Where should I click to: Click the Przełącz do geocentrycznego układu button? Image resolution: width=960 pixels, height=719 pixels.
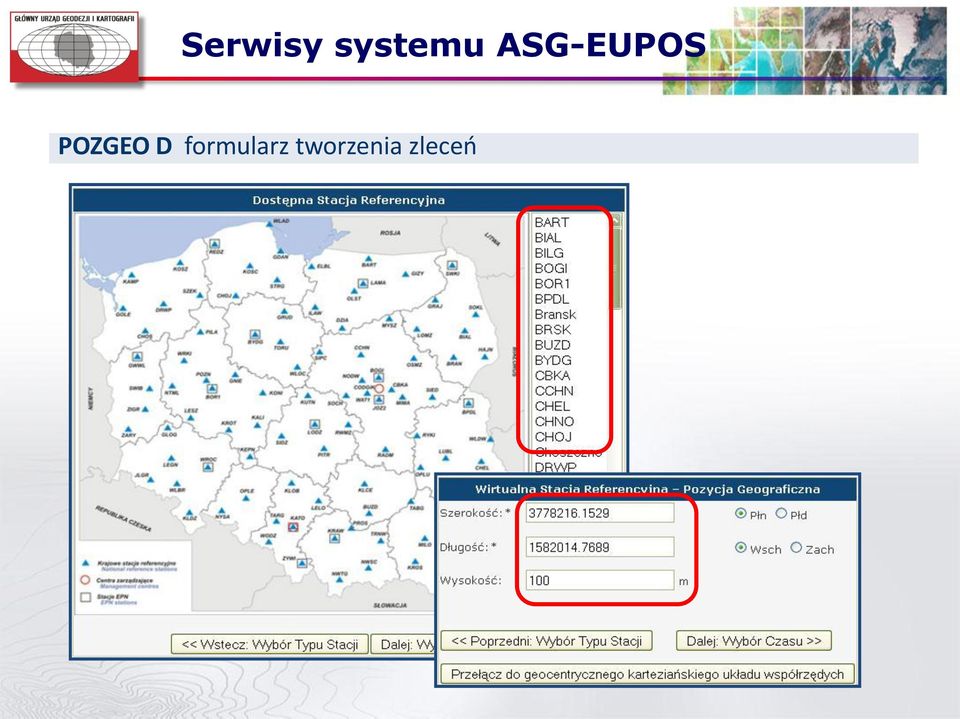pos(647,674)
